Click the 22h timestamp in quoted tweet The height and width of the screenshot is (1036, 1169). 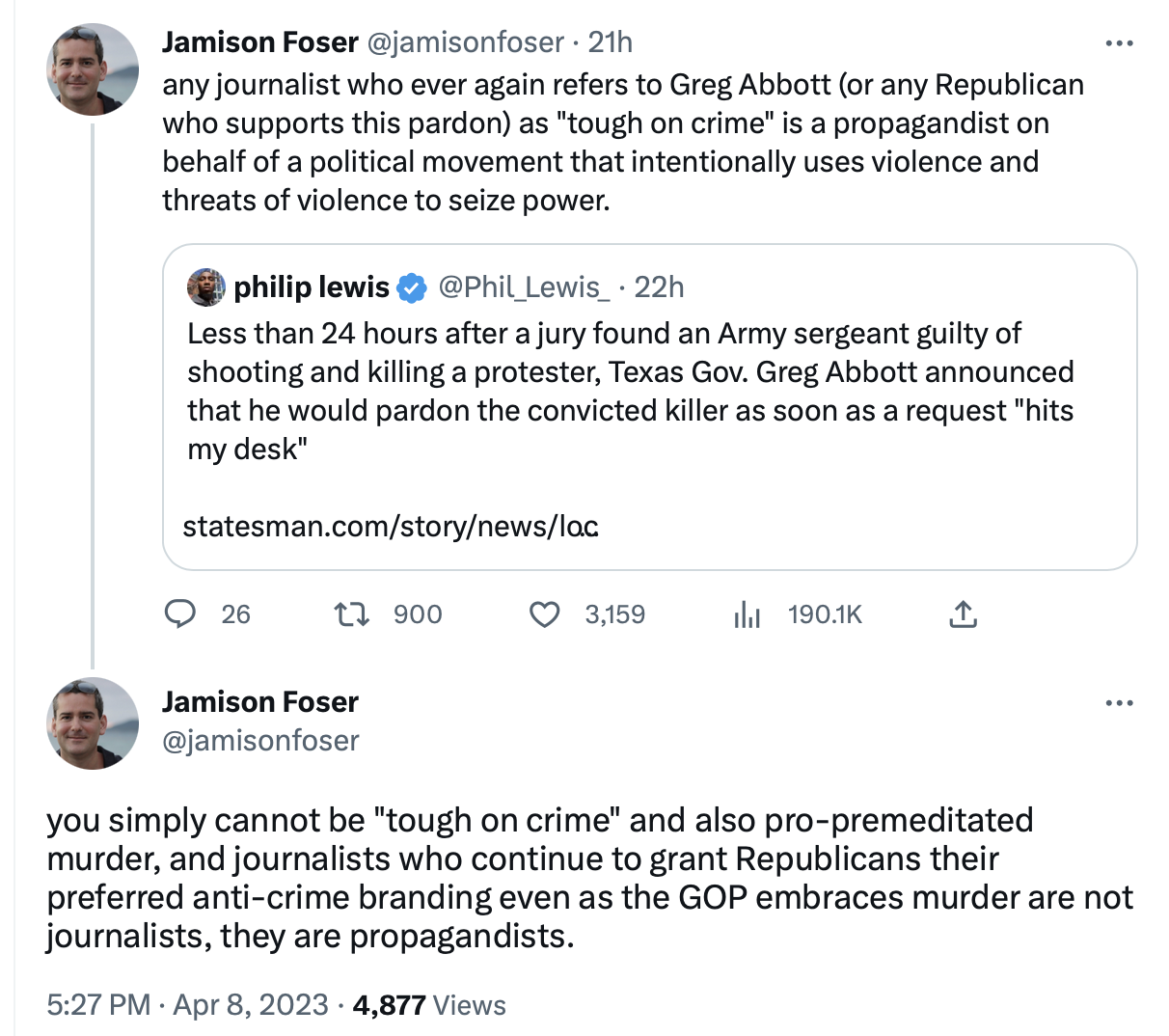660,287
